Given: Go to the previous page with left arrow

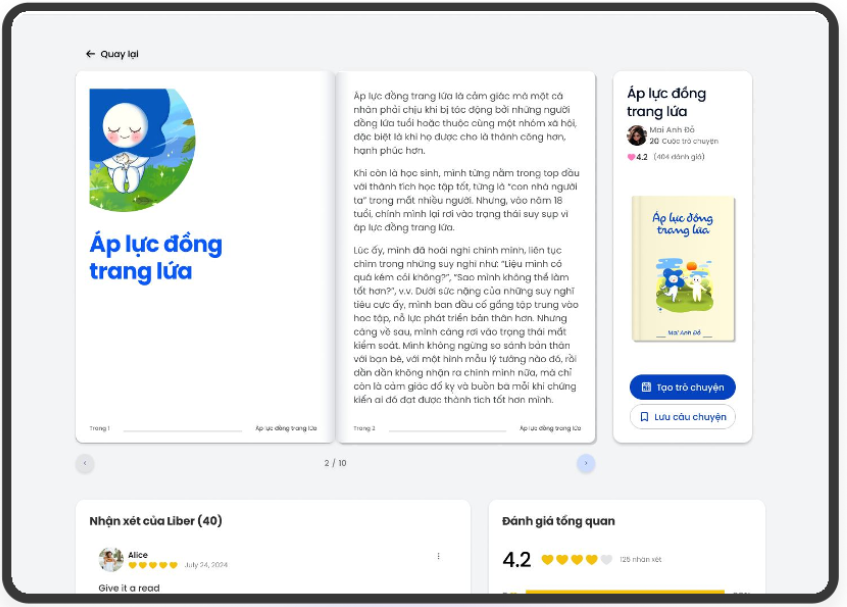Looking at the screenshot, I should [x=85, y=463].
